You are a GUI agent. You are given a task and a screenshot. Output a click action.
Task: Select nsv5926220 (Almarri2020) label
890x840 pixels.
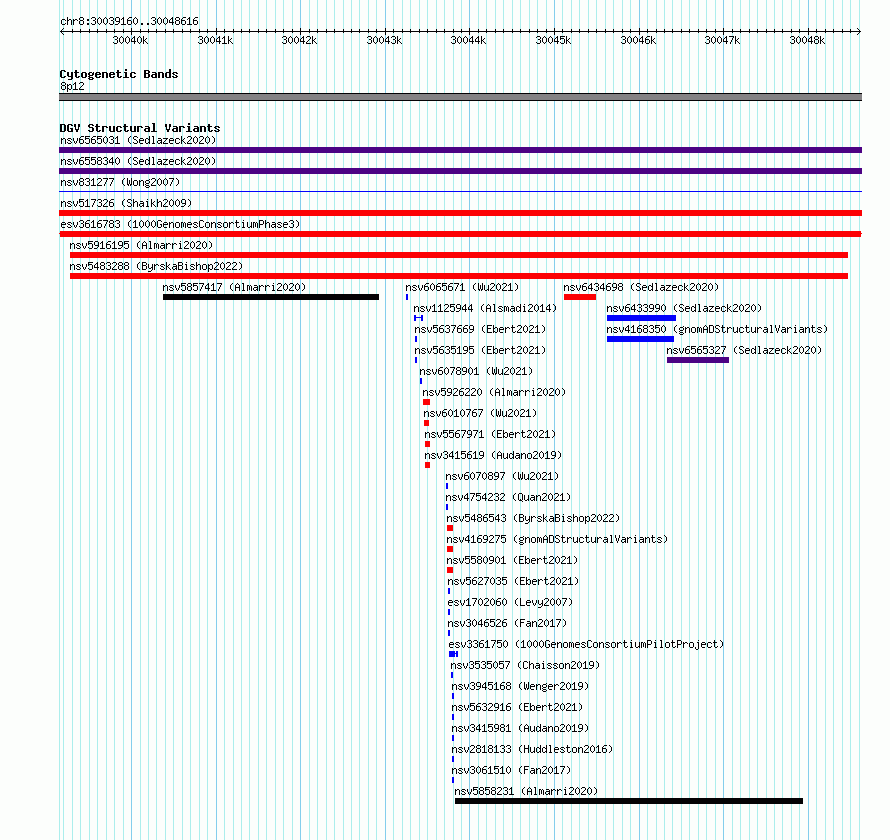tap(494, 392)
